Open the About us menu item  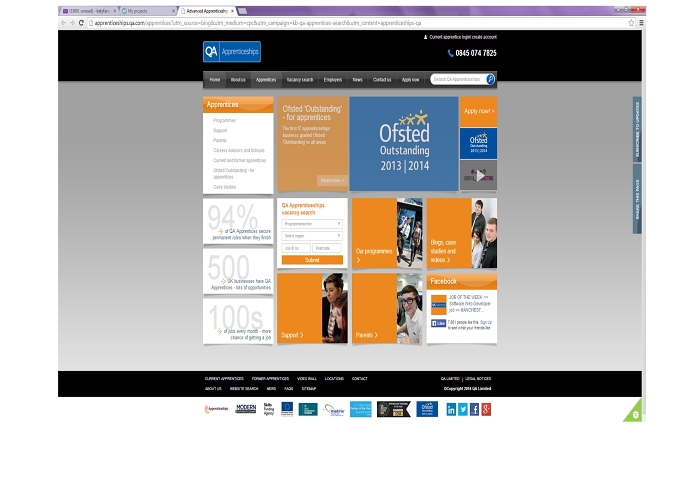pyautogui.click(x=238, y=80)
